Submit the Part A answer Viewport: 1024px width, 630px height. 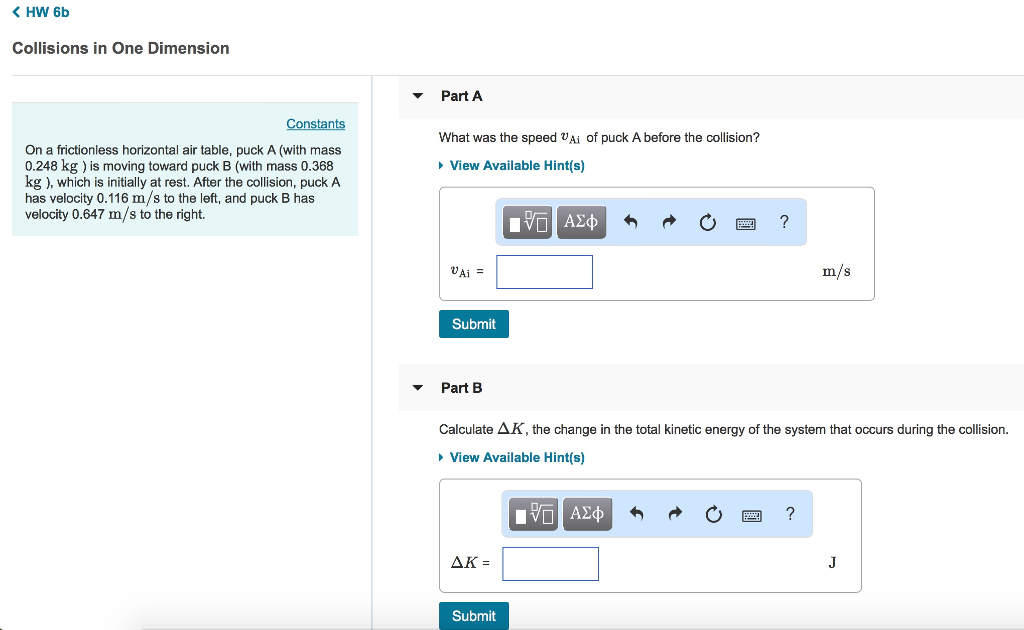coord(473,323)
